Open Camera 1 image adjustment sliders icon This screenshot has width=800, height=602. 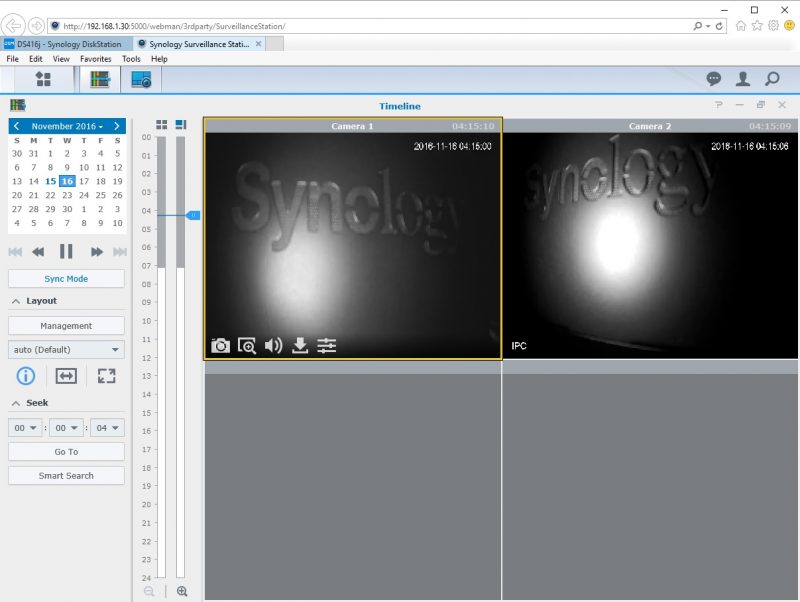pos(327,346)
